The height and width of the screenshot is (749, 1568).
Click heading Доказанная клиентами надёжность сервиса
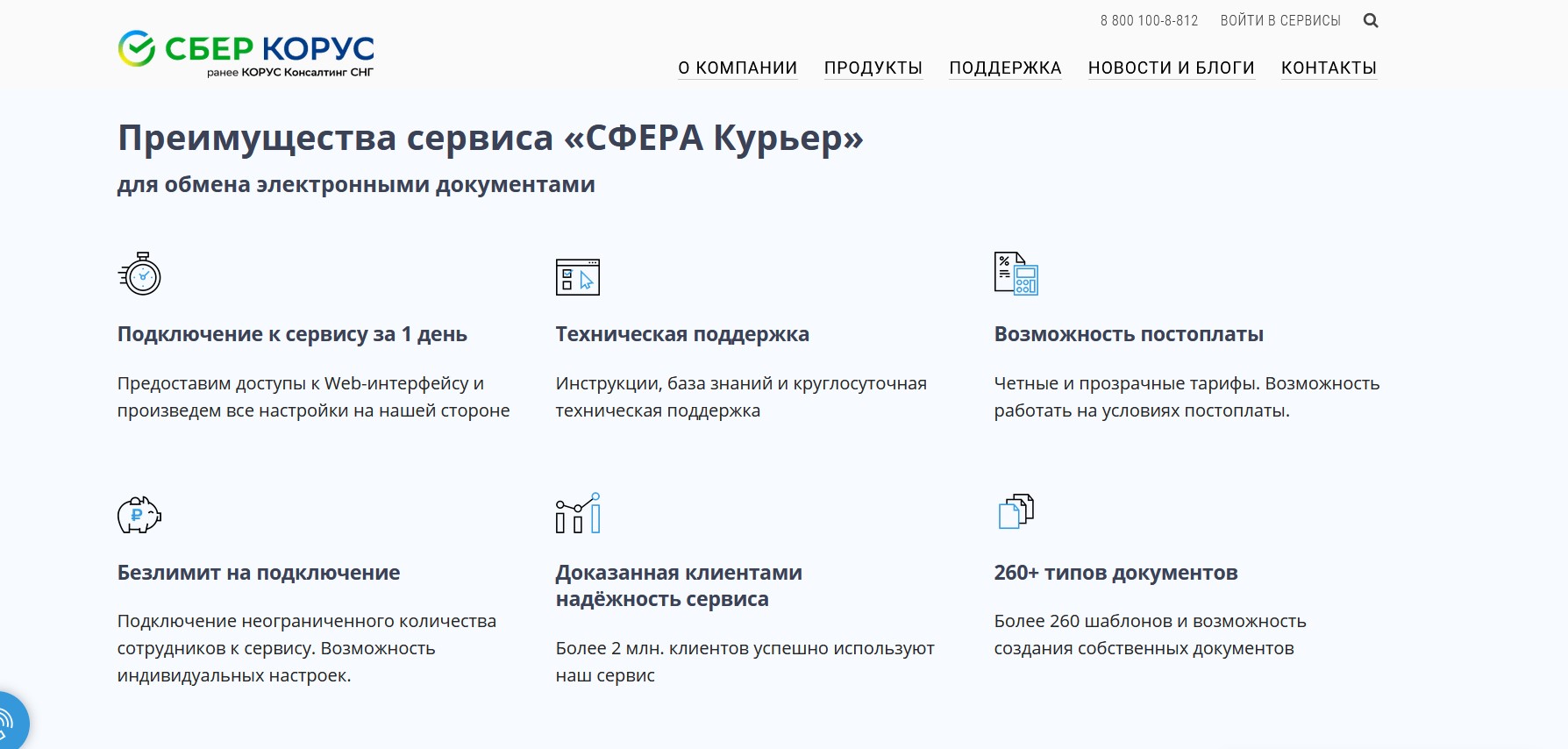point(679,586)
